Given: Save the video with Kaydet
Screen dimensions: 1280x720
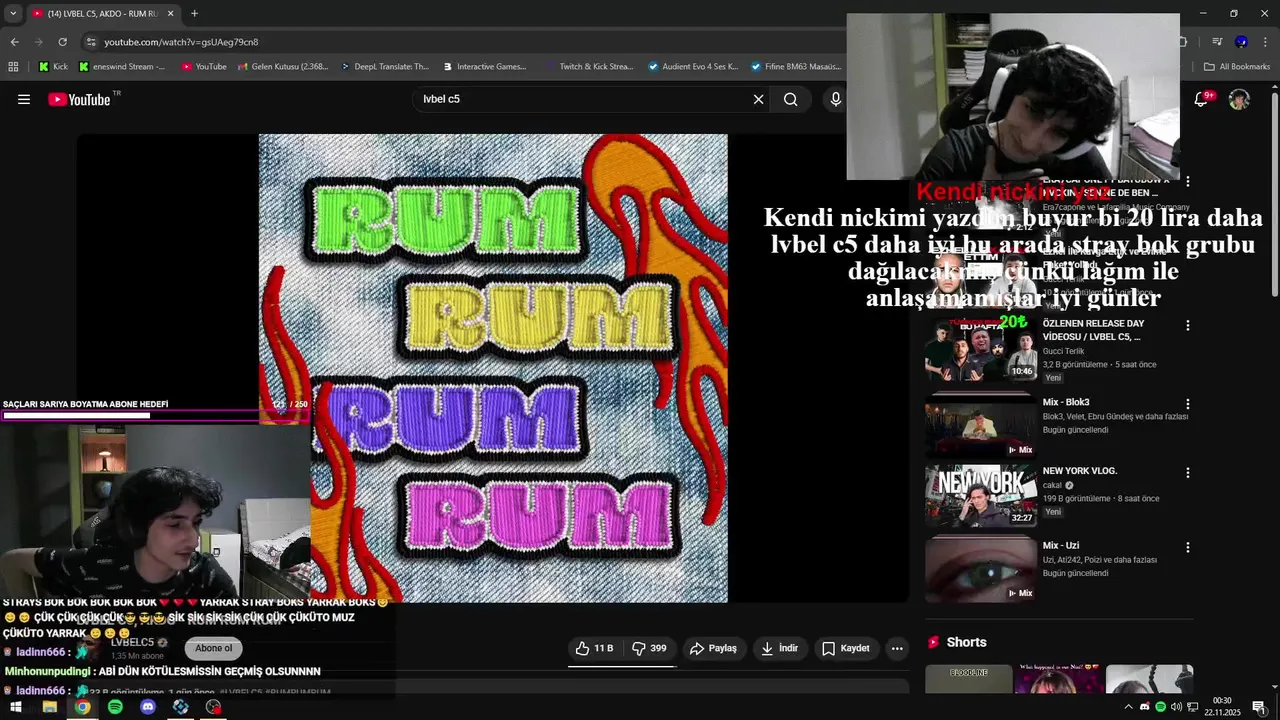Looking at the screenshot, I should point(846,648).
